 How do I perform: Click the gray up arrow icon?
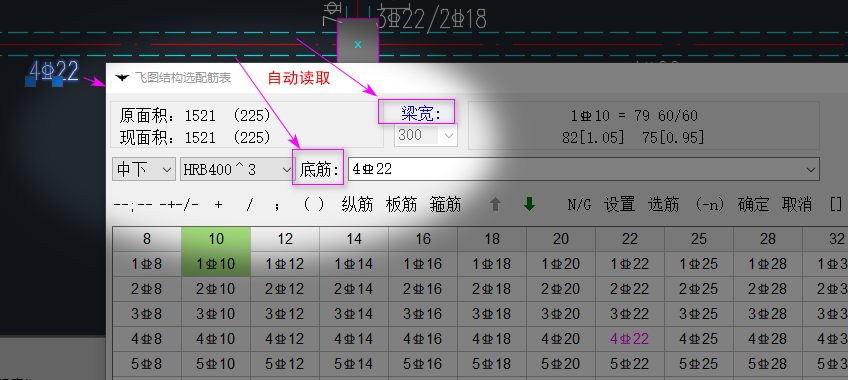point(495,204)
